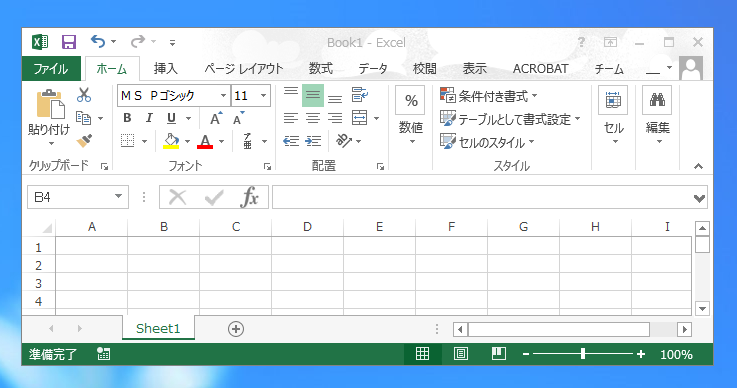
Task: Click the Center horizontally icon
Action: pyautogui.click(x=313, y=118)
